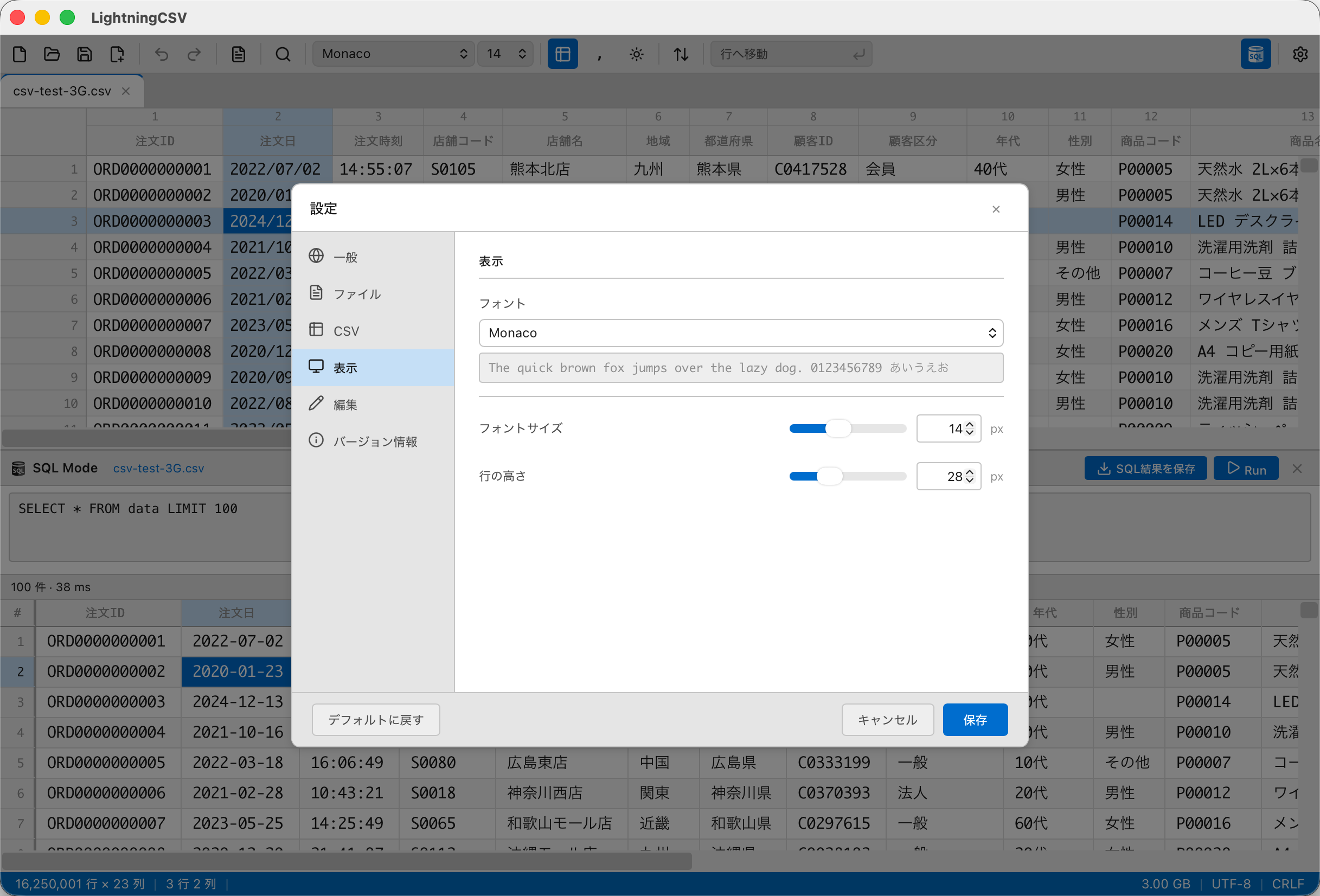Click the デフォルトに戻す button
Image resolution: width=1320 pixels, height=896 pixels.
(375, 720)
